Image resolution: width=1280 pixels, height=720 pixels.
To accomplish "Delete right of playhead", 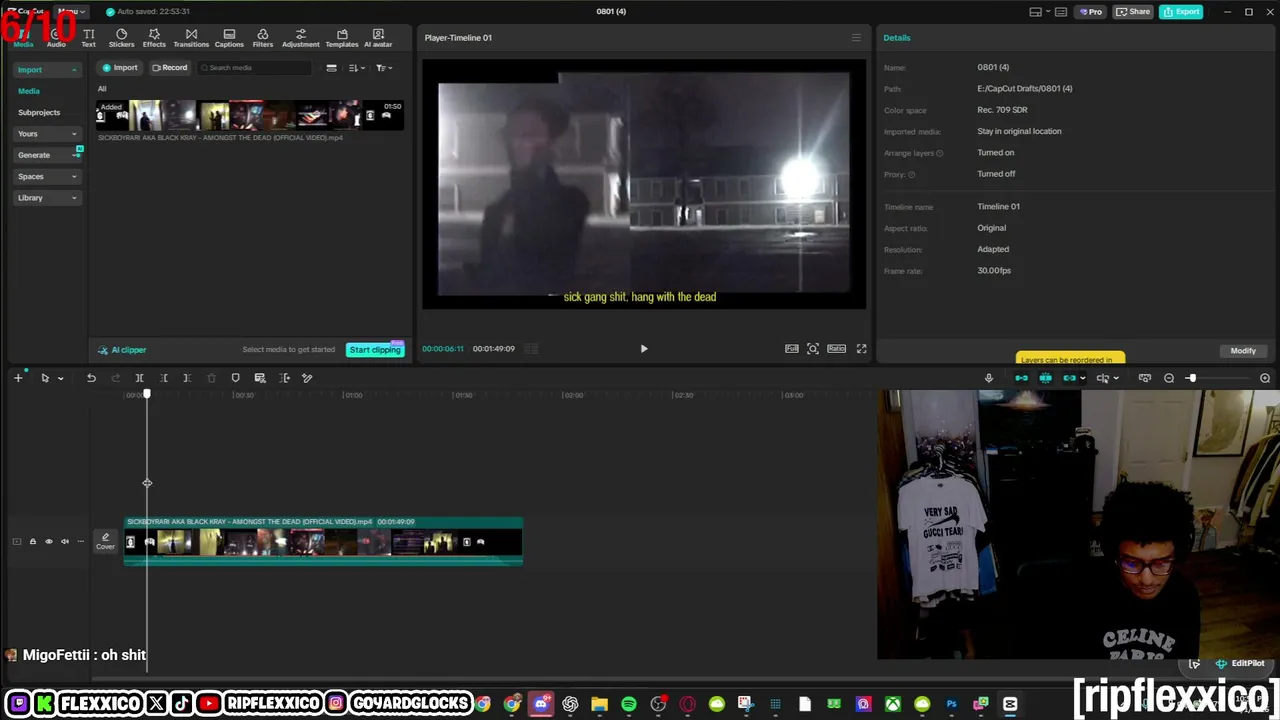I will pyautogui.click(x=187, y=378).
